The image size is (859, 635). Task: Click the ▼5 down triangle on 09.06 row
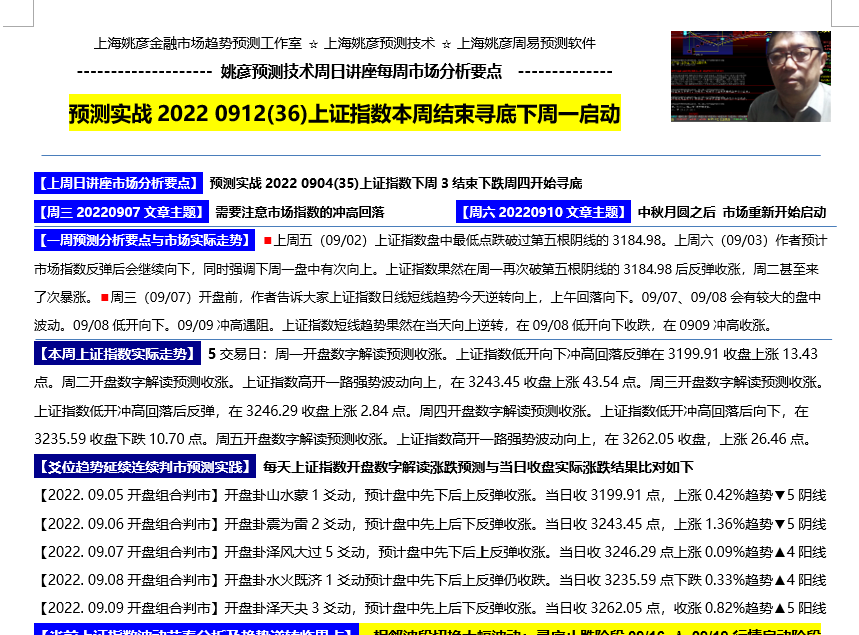pyautogui.click(x=779, y=524)
